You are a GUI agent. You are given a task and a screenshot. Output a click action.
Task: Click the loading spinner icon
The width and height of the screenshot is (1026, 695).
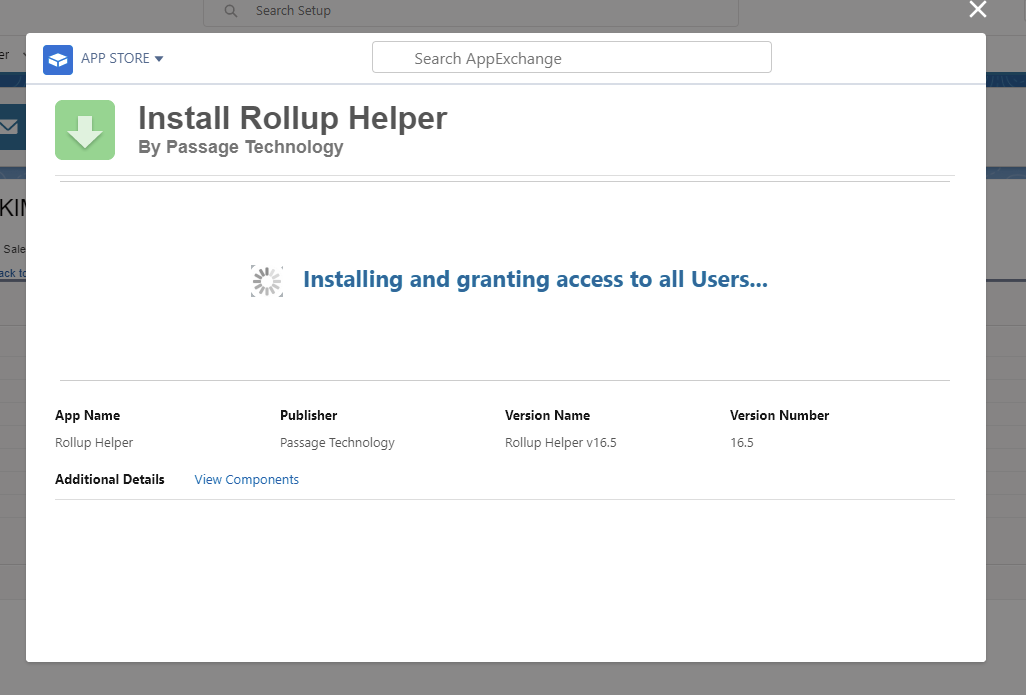click(x=267, y=281)
